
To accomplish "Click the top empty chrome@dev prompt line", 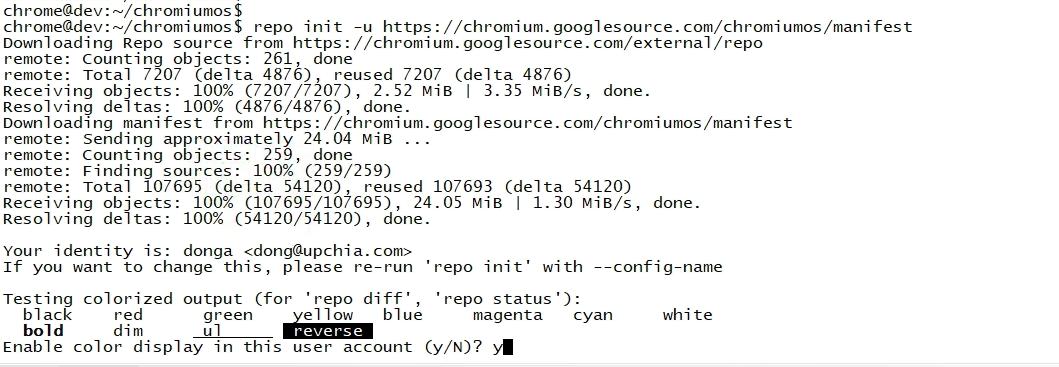I will coord(123,11).
